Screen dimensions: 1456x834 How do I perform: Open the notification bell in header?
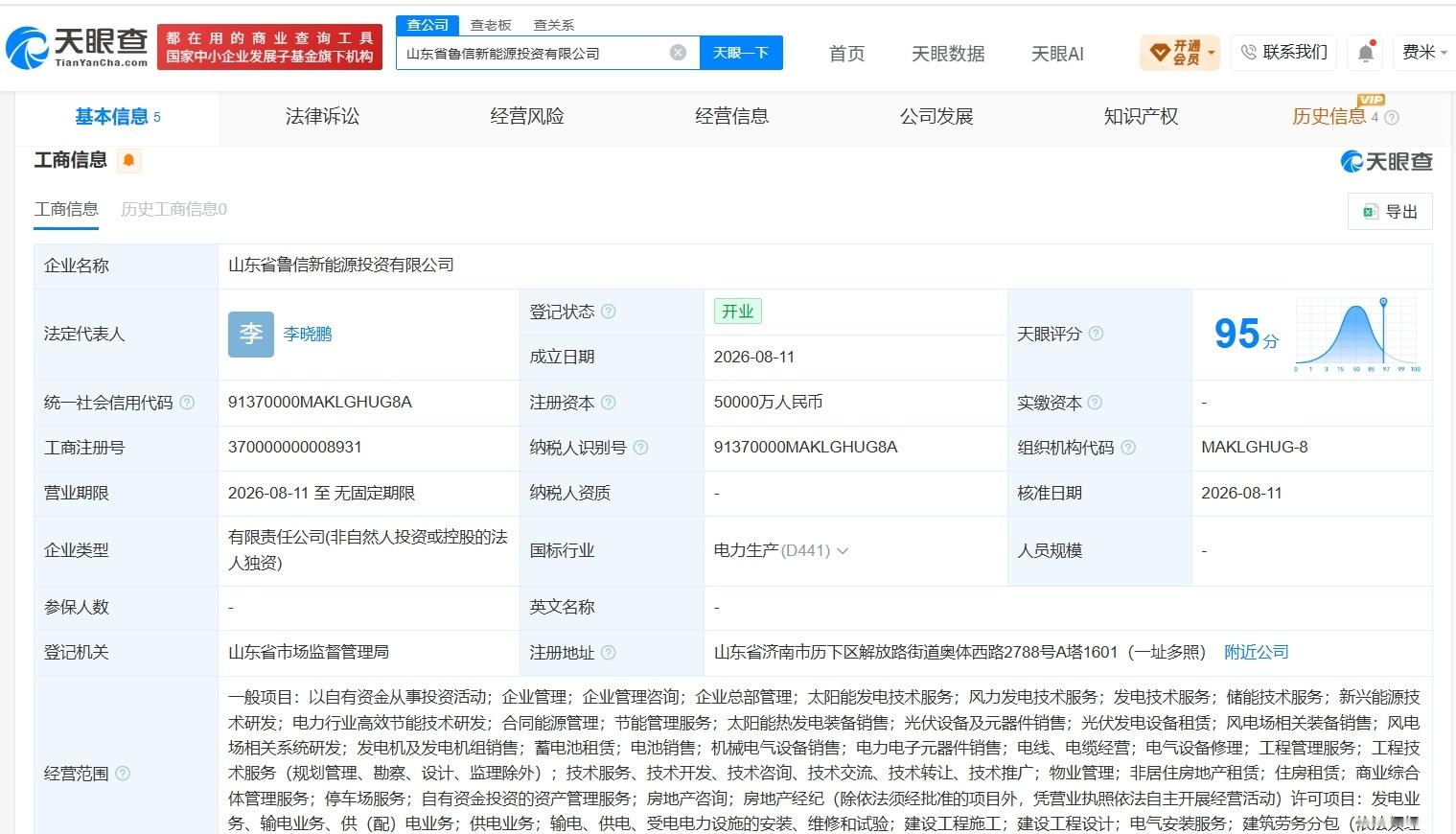pyautogui.click(x=1366, y=53)
